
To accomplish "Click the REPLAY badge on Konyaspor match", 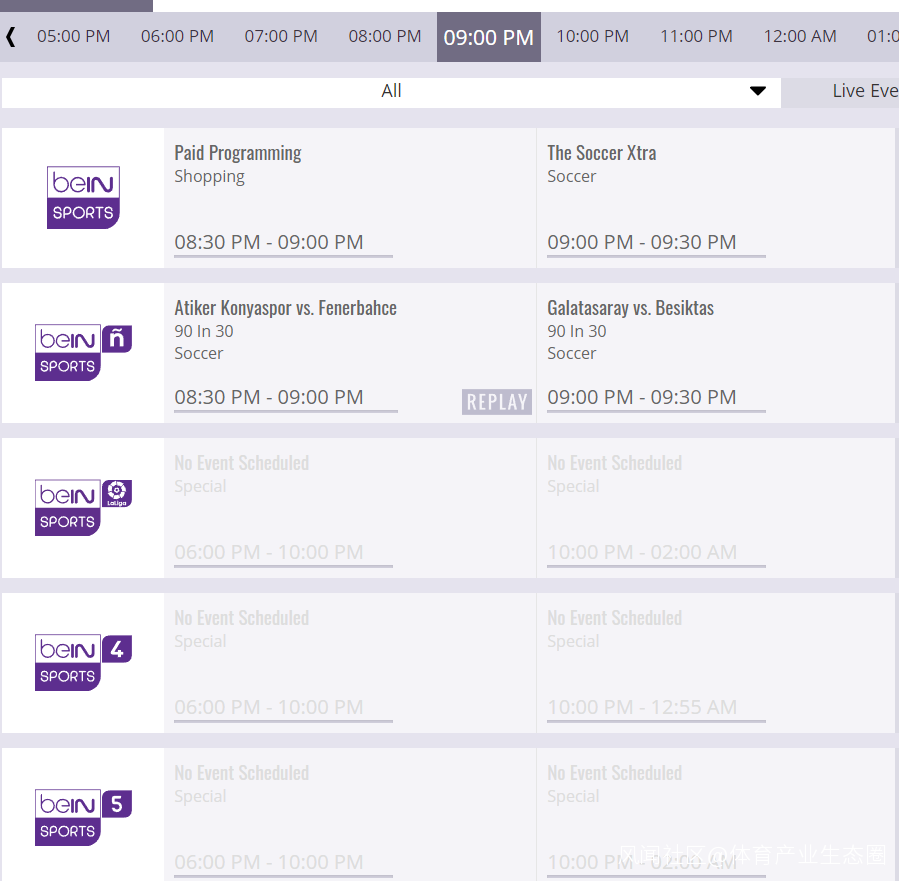I will tap(497, 401).
